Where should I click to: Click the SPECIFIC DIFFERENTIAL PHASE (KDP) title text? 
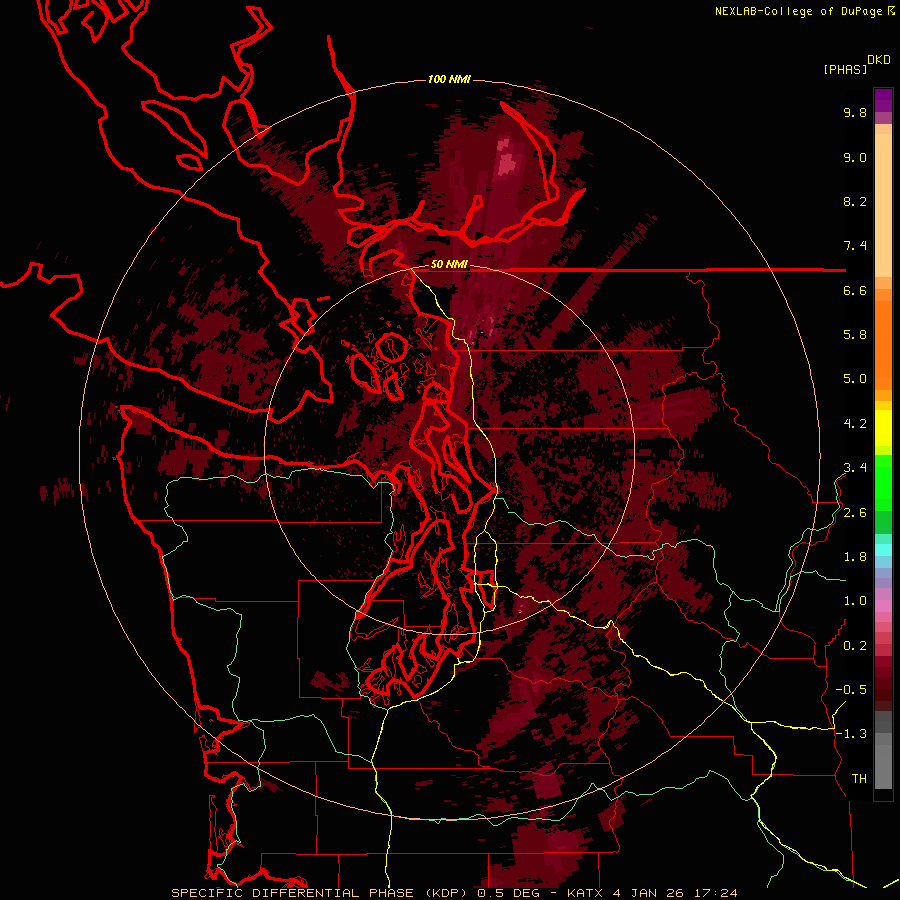(321, 893)
